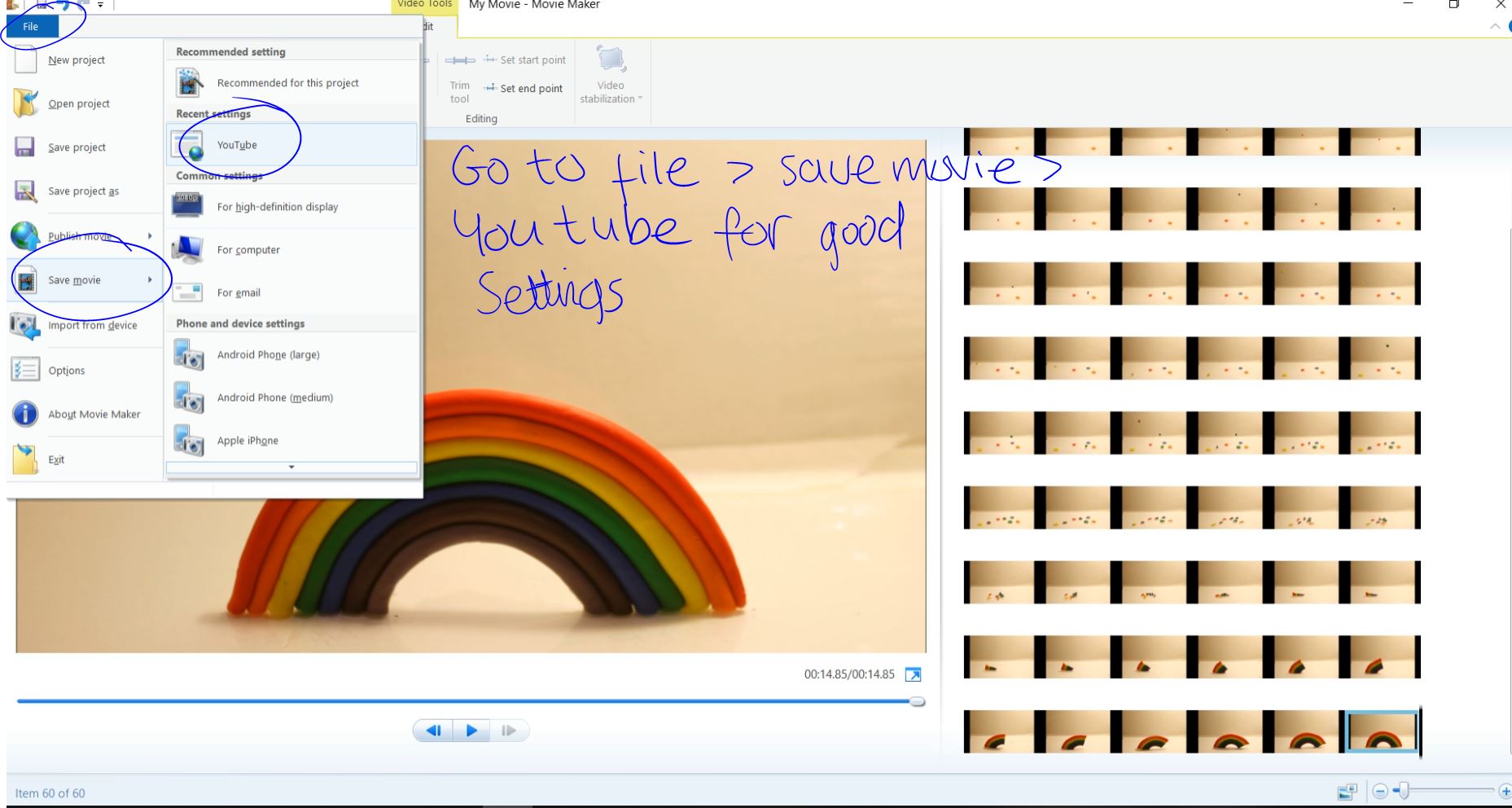Viewport: 1512px width, 808px height.
Task: Select the last highlighted rainbow clip thumbnail
Action: [1382, 732]
